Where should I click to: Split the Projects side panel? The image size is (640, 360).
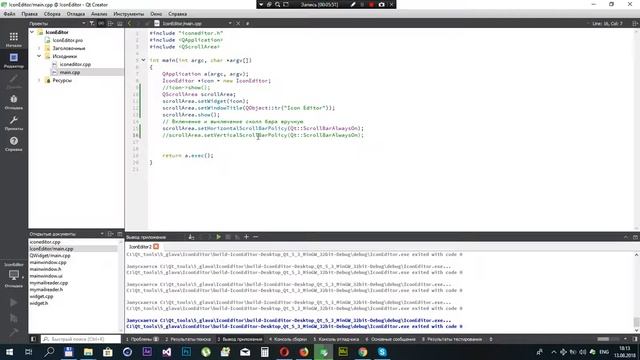coord(110,24)
